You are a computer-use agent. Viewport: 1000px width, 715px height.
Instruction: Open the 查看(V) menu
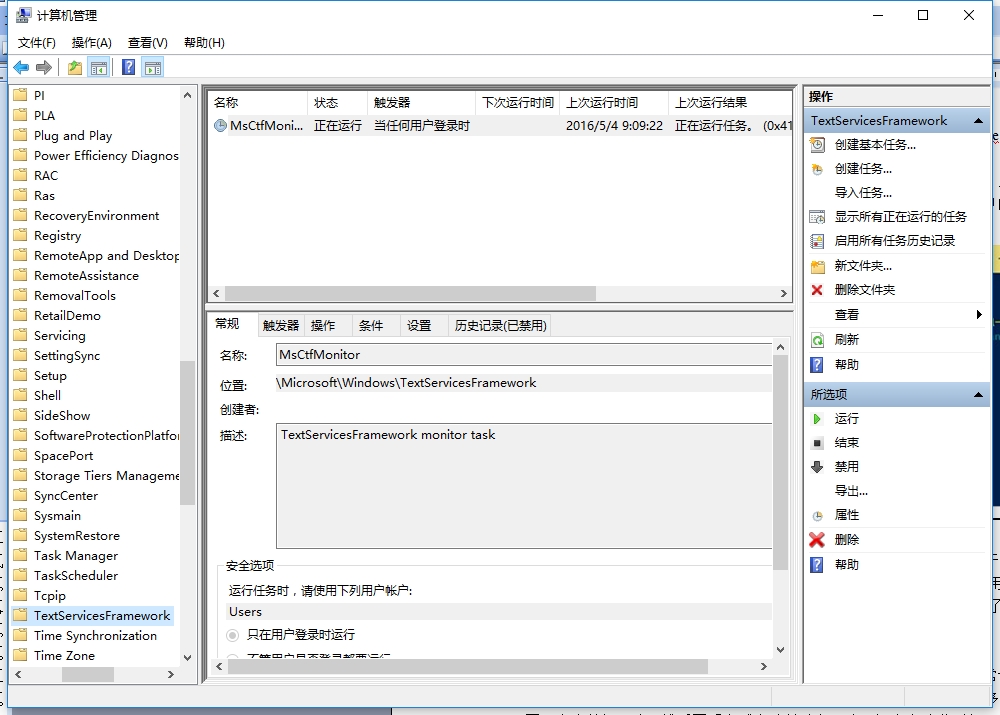(x=145, y=42)
